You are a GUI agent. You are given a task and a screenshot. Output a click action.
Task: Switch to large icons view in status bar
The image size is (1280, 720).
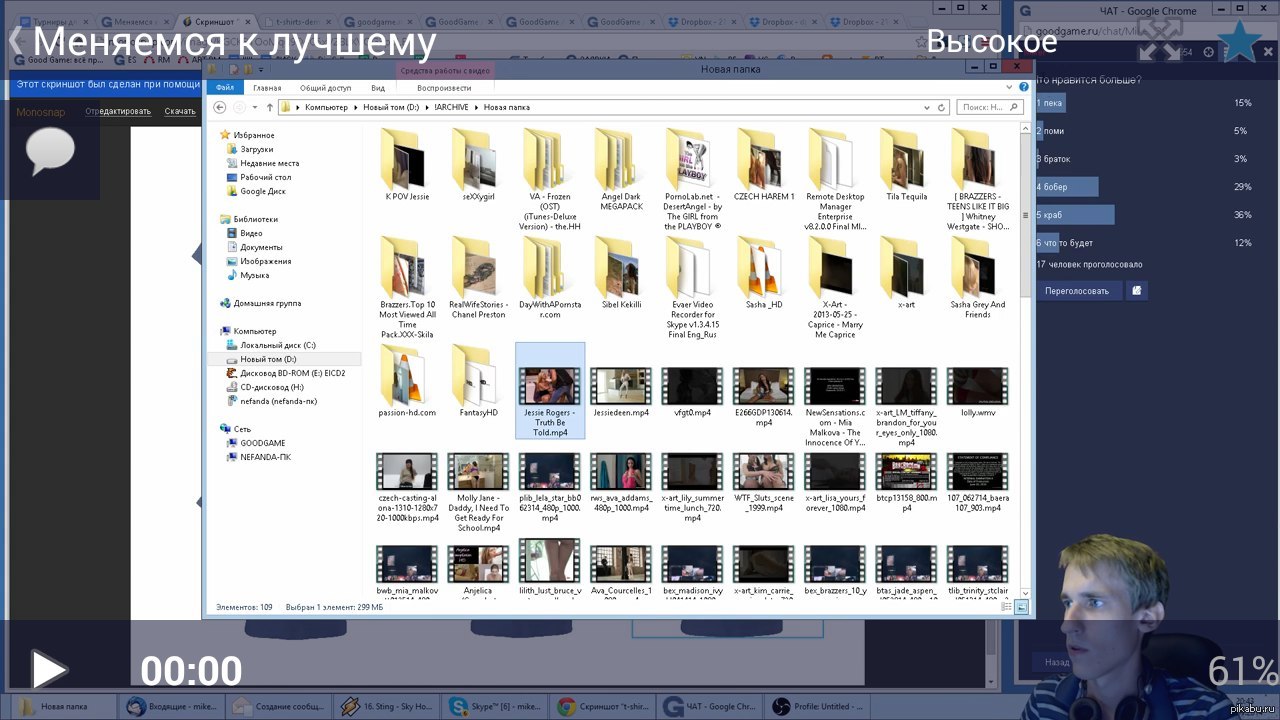coord(1021,607)
